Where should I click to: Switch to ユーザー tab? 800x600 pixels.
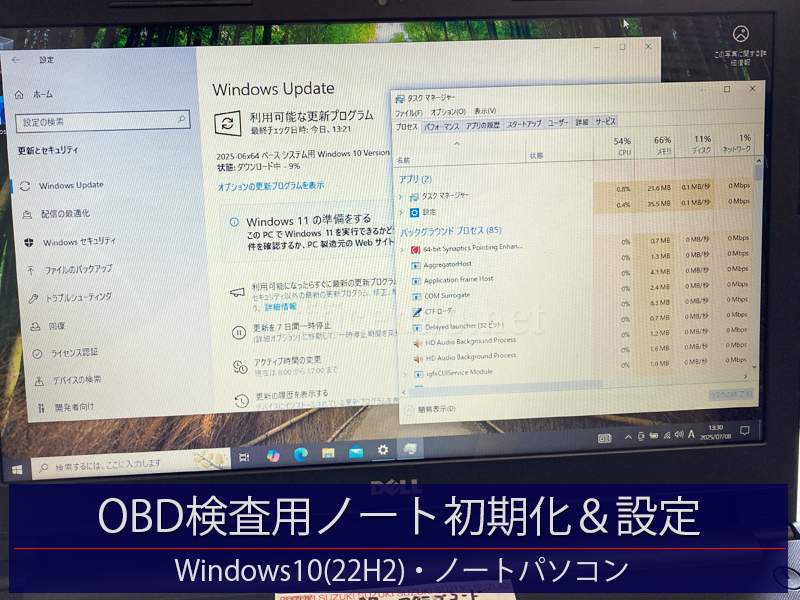point(558,123)
